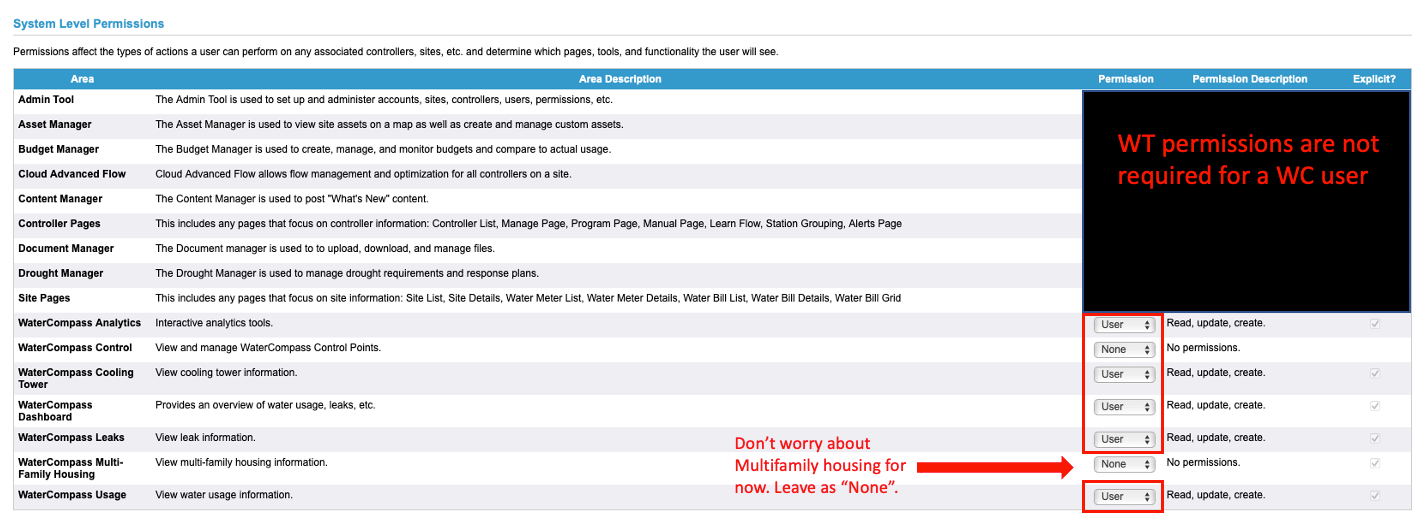
Task: Open the WaterCompass Usage permission dropdown
Action: pos(1124,496)
